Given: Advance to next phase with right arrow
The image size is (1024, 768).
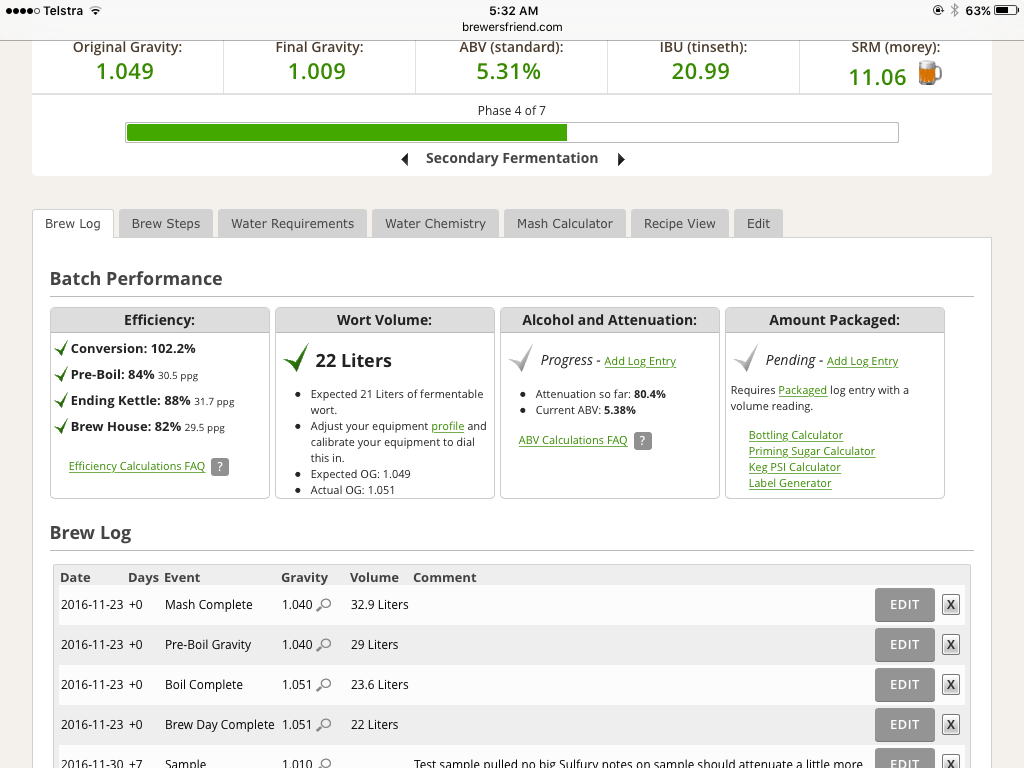Looking at the screenshot, I should click(x=621, y=159).
